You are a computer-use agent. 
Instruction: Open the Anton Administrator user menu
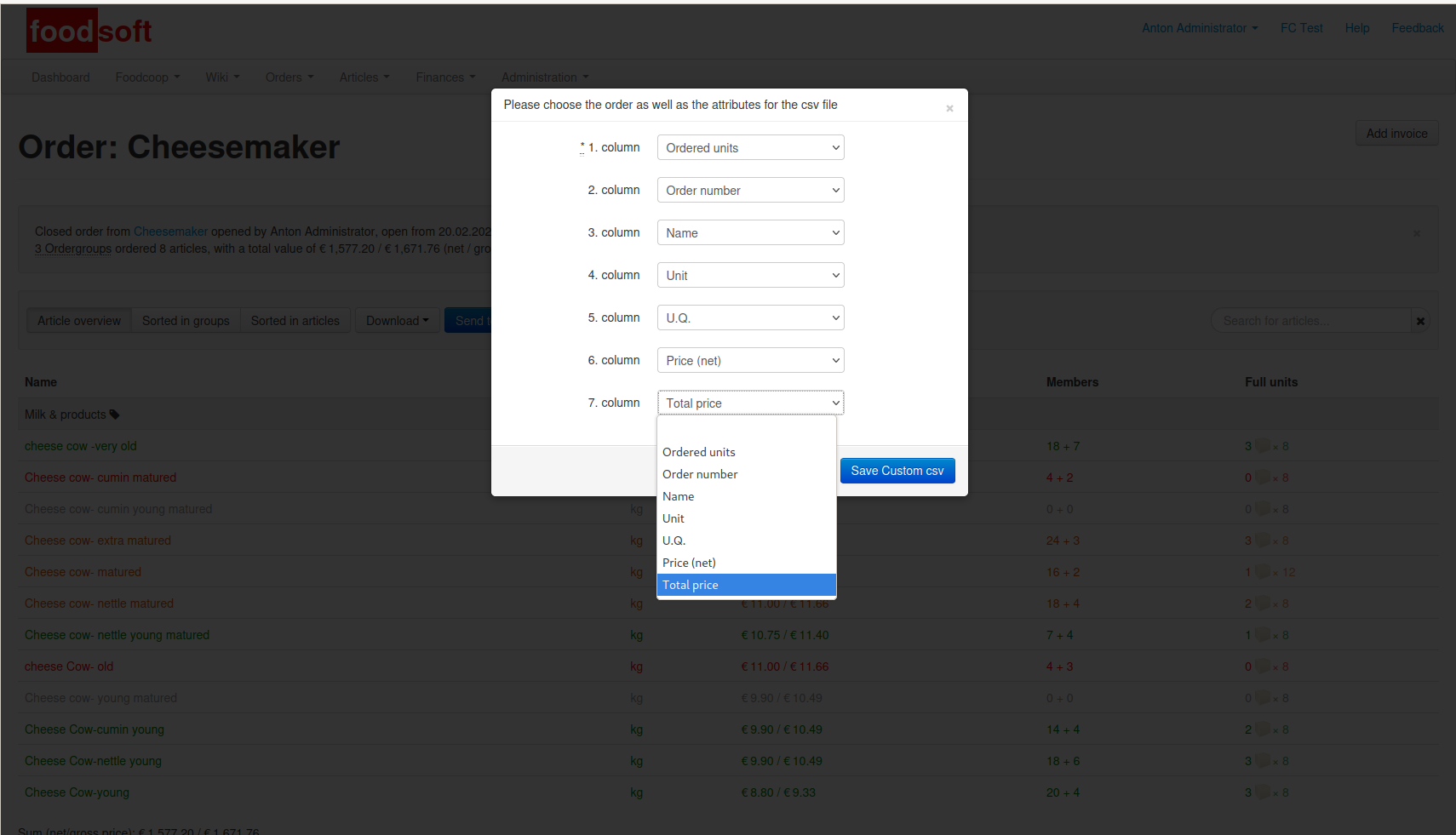[1199, 28]
